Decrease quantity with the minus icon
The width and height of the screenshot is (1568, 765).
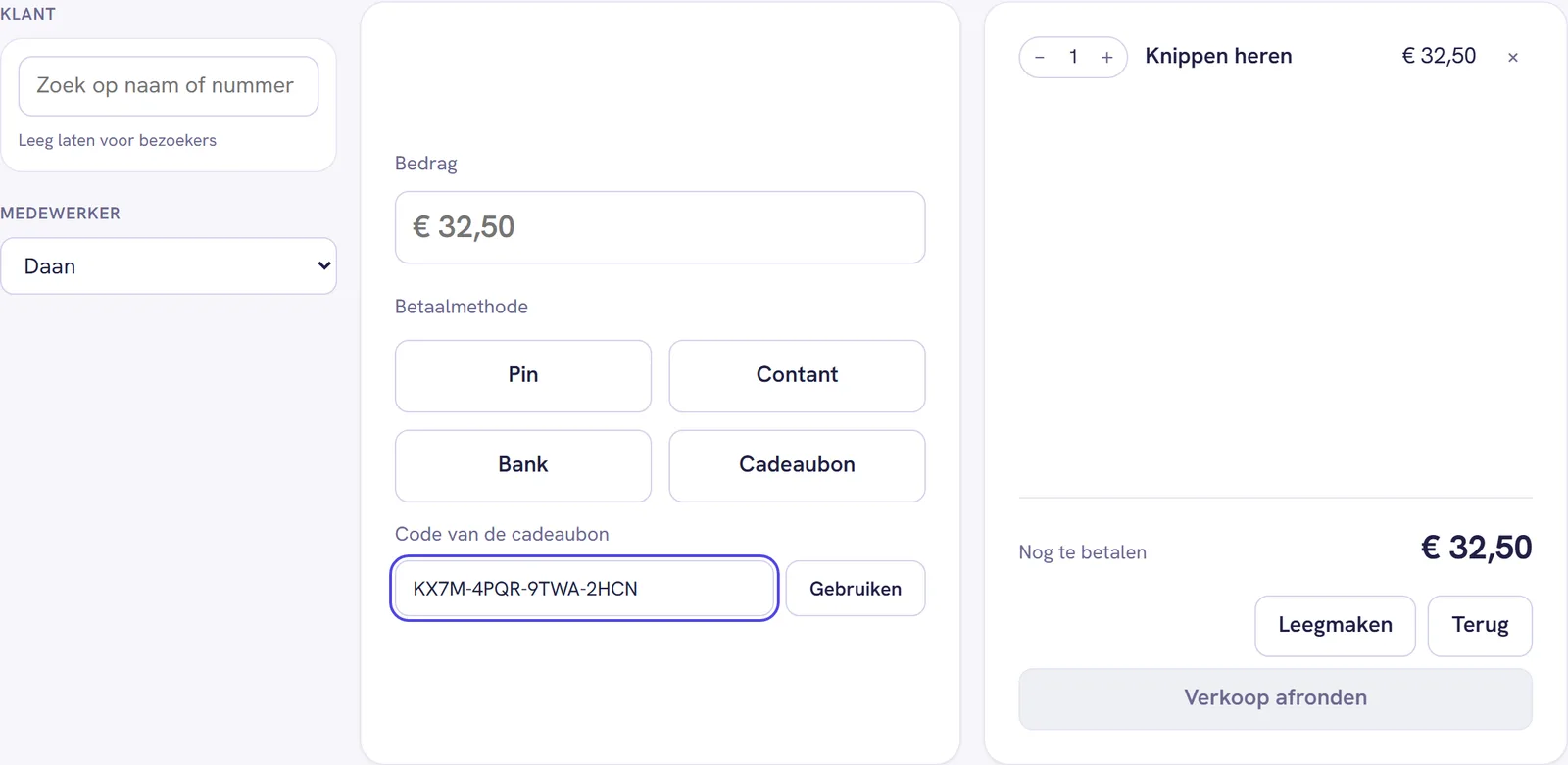[1040, 58]
